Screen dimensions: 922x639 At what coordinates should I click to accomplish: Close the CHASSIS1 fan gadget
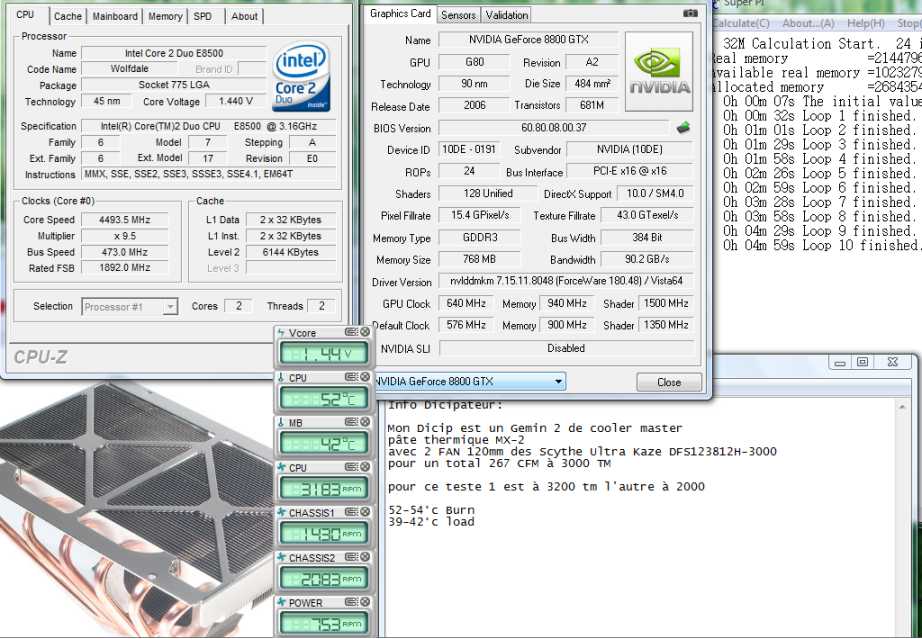coord(365,512)
